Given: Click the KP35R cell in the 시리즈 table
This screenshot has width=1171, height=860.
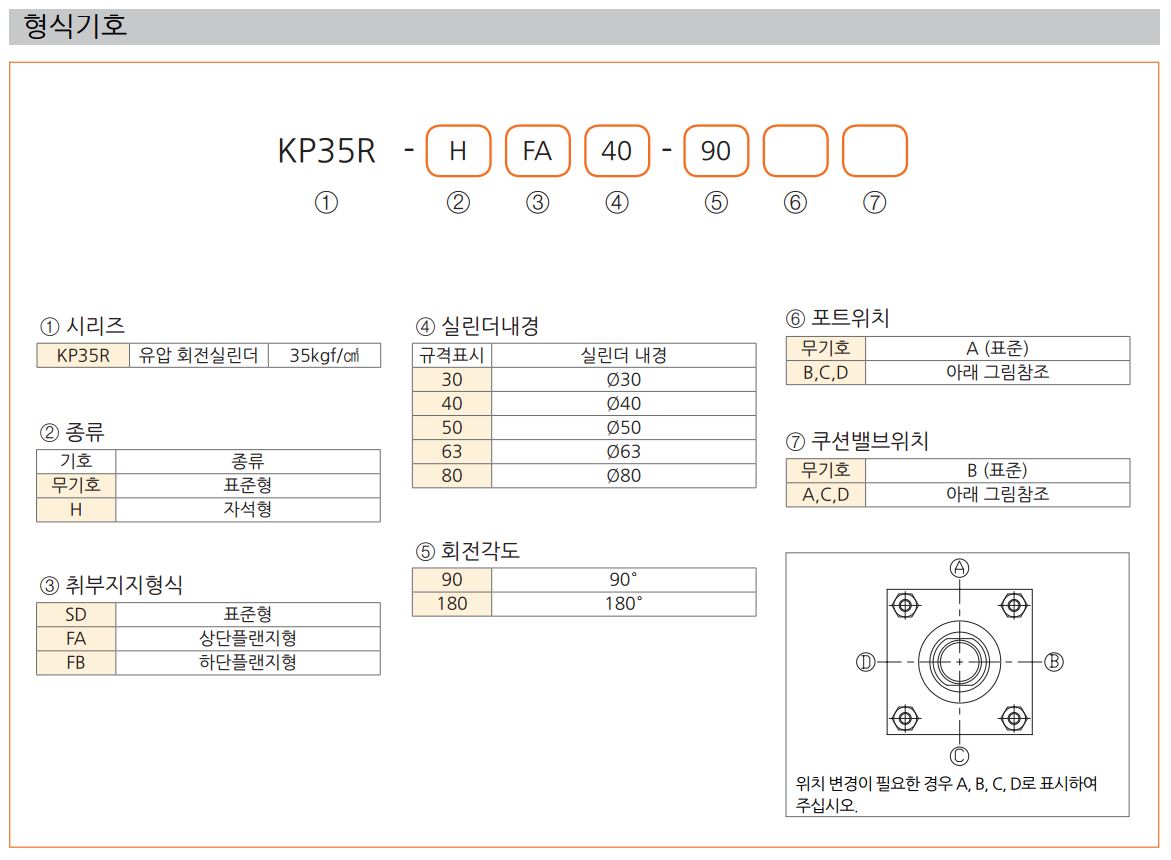Looking at the screenshot, I should pyautogui.click(x=83, y=355).
